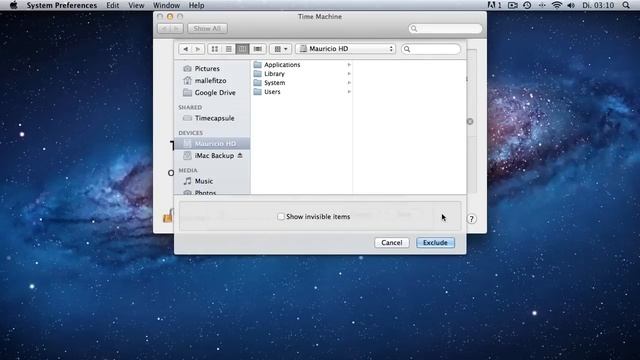Select Mauricio HD under Devices

(212, 143)
